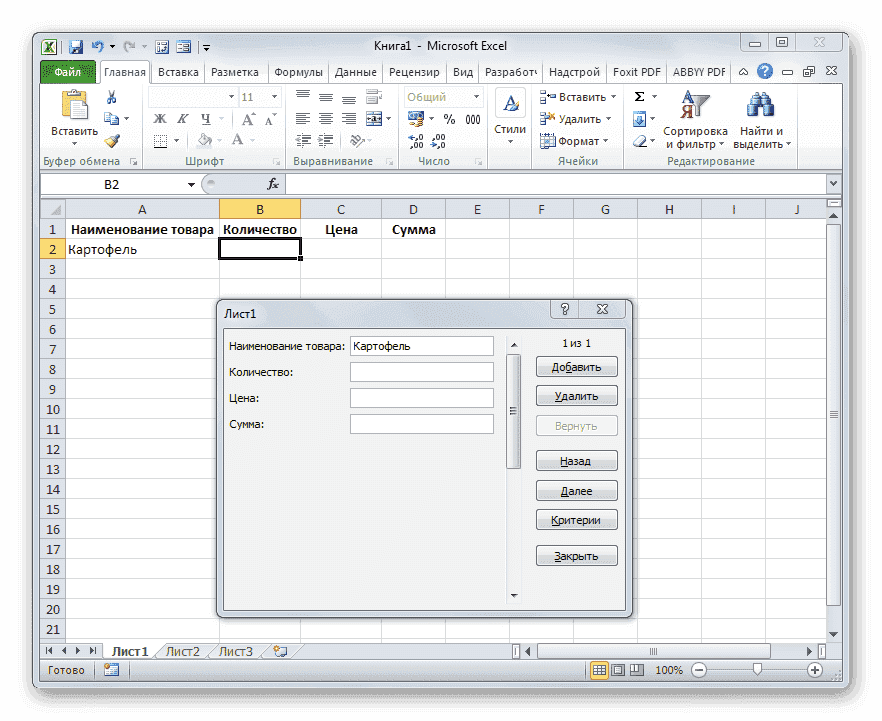The height and width of the screenshot is (721, 882).
Task: Click the AutoSum (Σ) icon
Action: [x=637, y=96]
